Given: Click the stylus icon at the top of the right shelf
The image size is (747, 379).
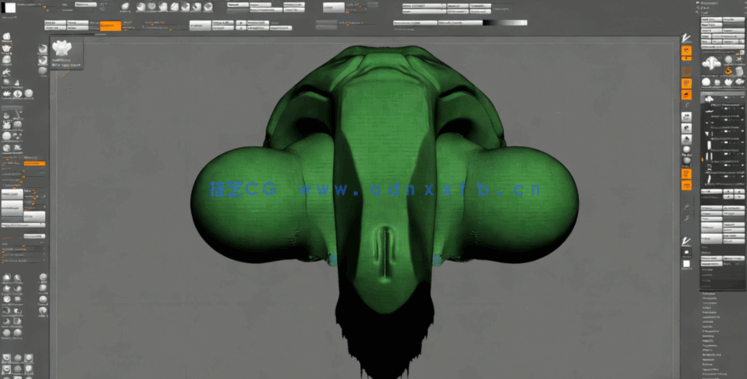Looking at the screenshot, I should click(x=686, y=39).
